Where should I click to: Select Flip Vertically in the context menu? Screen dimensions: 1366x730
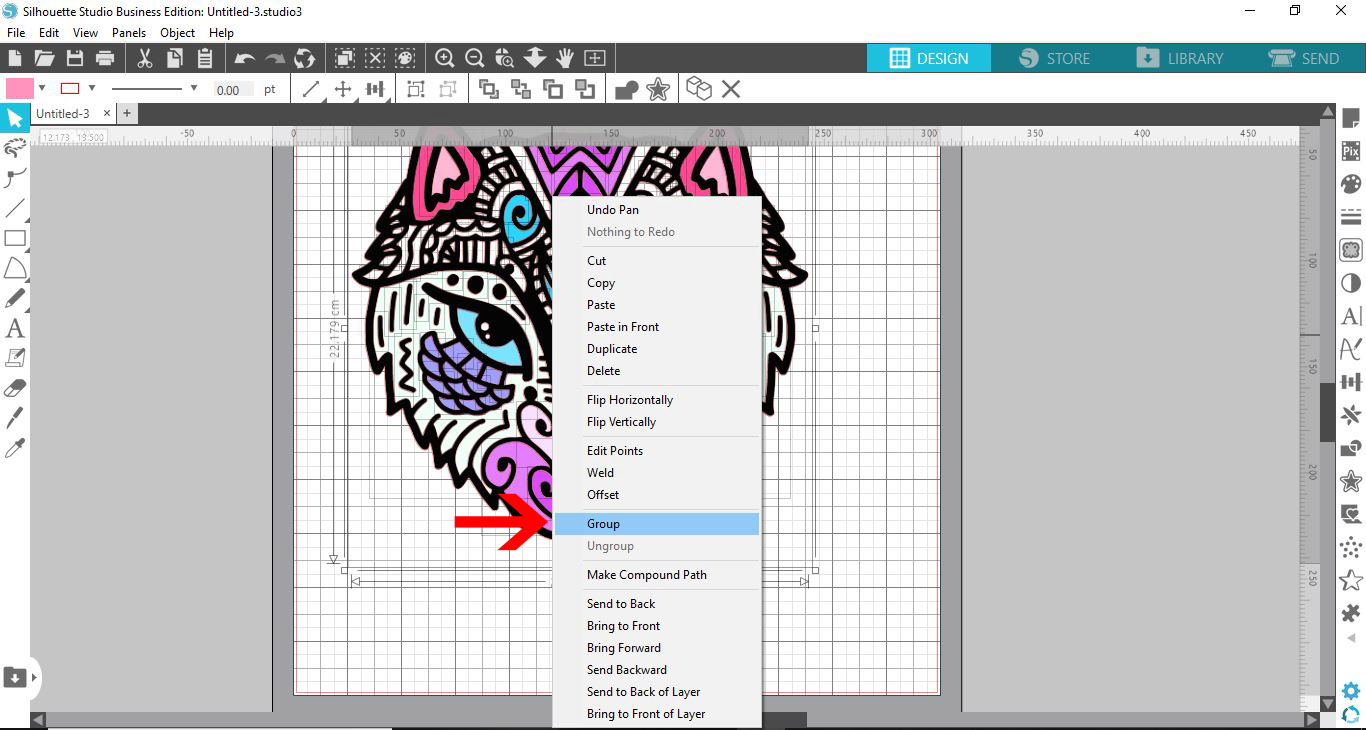(657, 422)
